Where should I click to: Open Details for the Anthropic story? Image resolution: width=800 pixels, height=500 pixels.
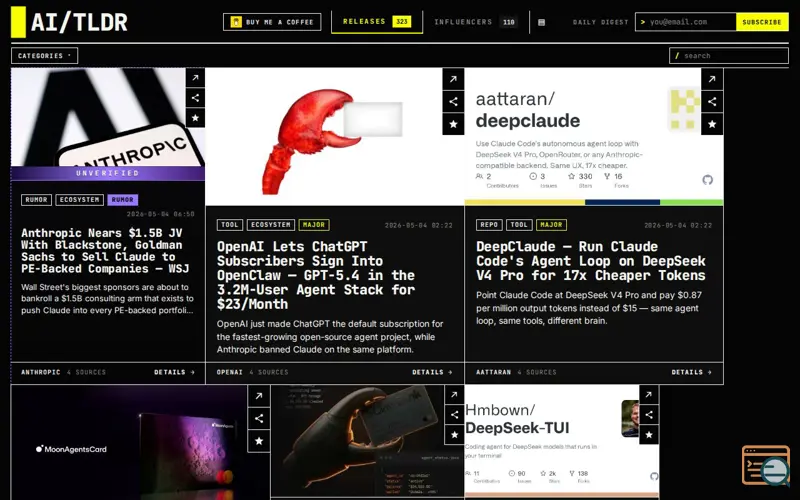174,372
